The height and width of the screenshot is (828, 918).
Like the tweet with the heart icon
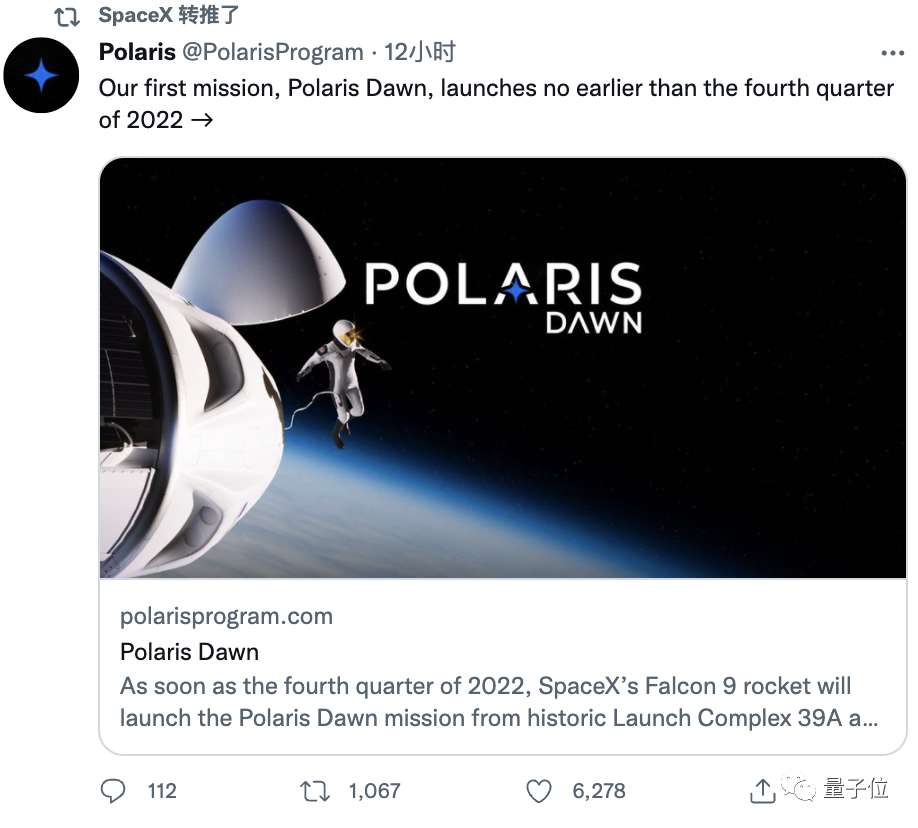click(539, 791)
